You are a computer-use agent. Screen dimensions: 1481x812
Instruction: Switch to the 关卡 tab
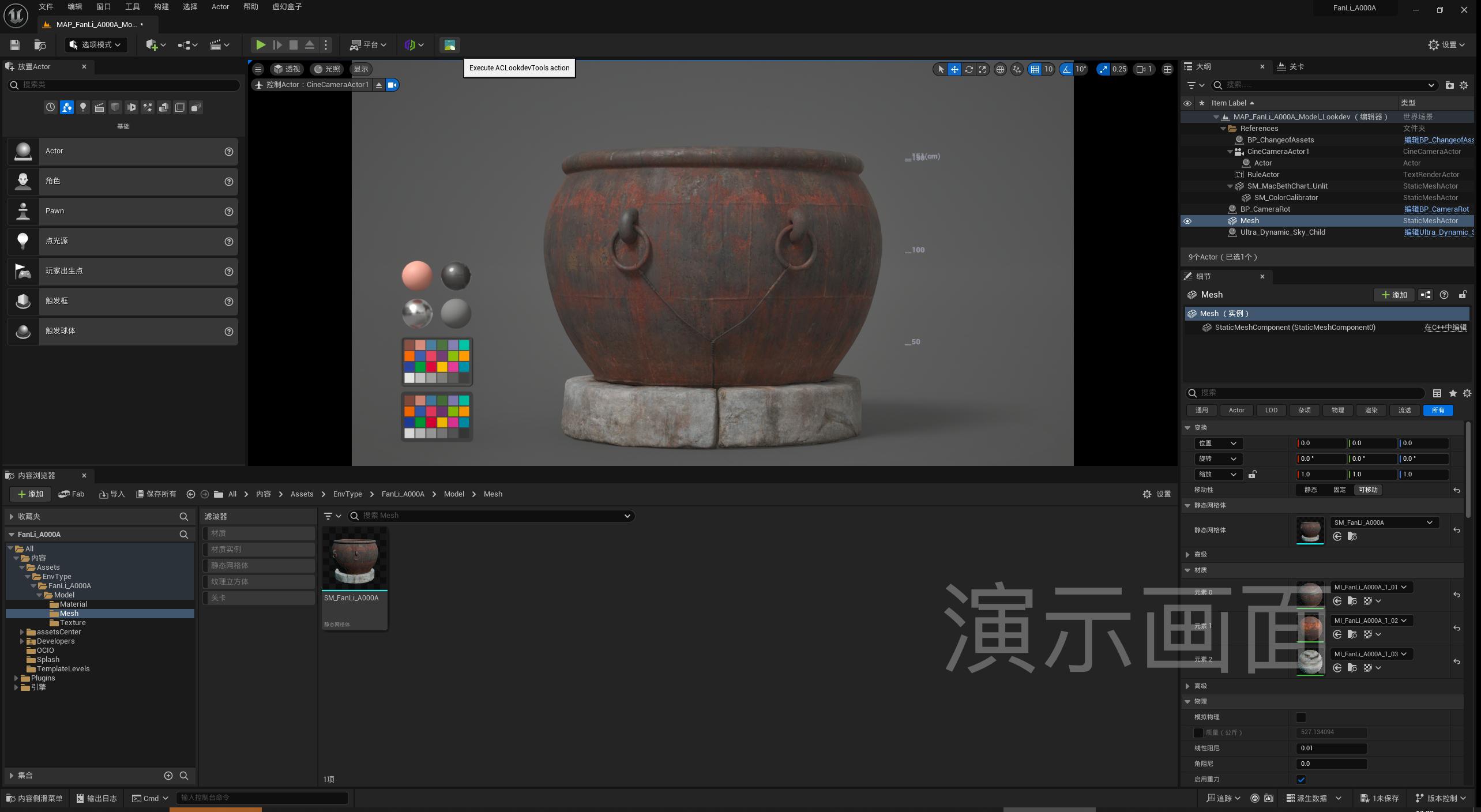click(1291, 67)
